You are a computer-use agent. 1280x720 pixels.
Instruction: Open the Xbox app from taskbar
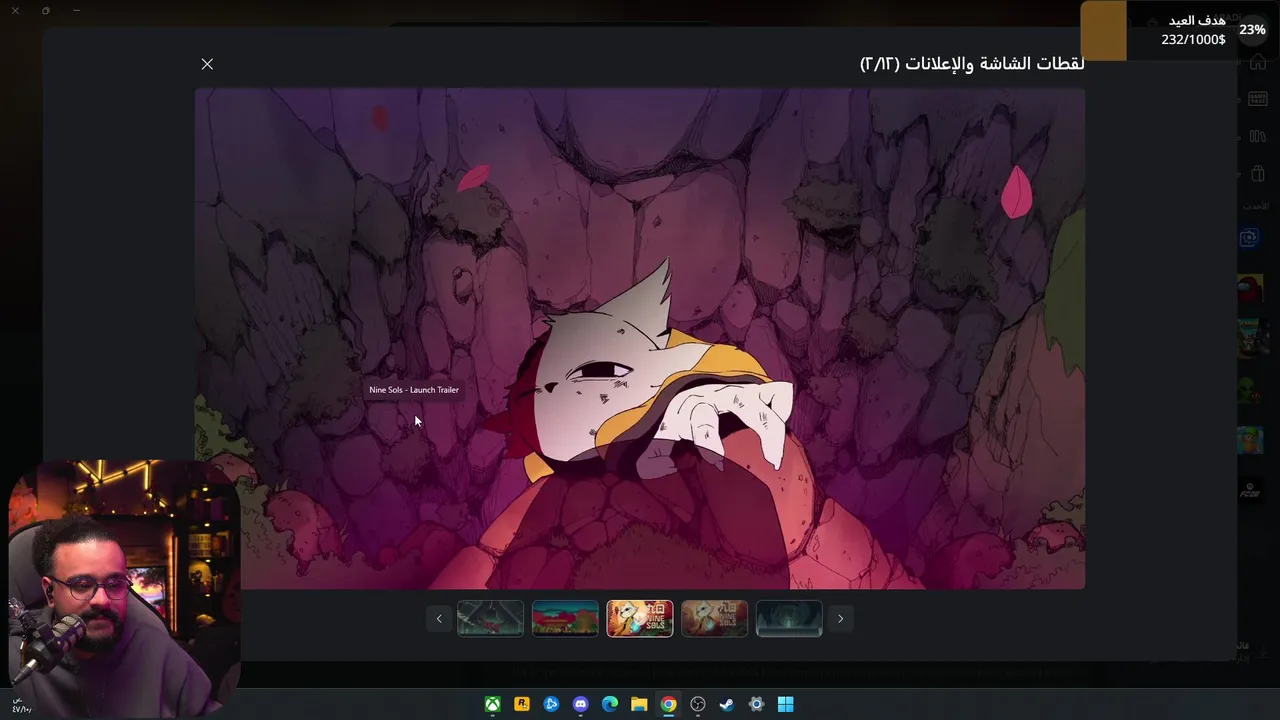tap(493, 704)
